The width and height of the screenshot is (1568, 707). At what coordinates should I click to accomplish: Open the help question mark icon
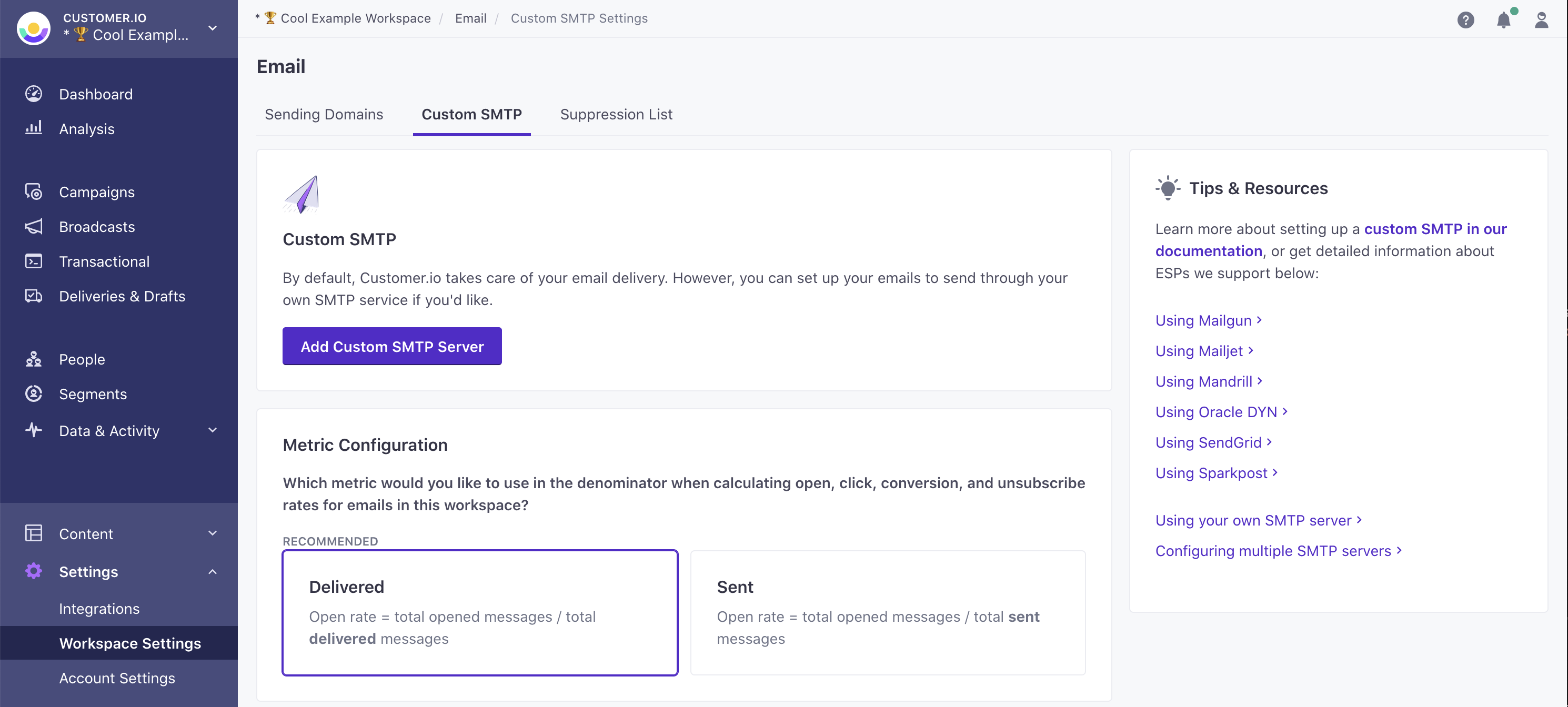pos(1465,20)
